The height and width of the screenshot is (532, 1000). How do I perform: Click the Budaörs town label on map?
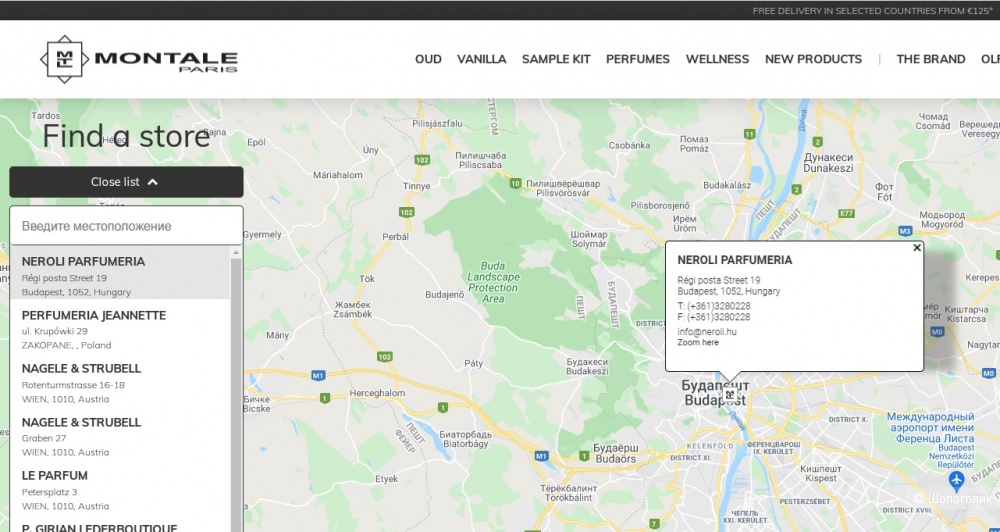(615, 453)
